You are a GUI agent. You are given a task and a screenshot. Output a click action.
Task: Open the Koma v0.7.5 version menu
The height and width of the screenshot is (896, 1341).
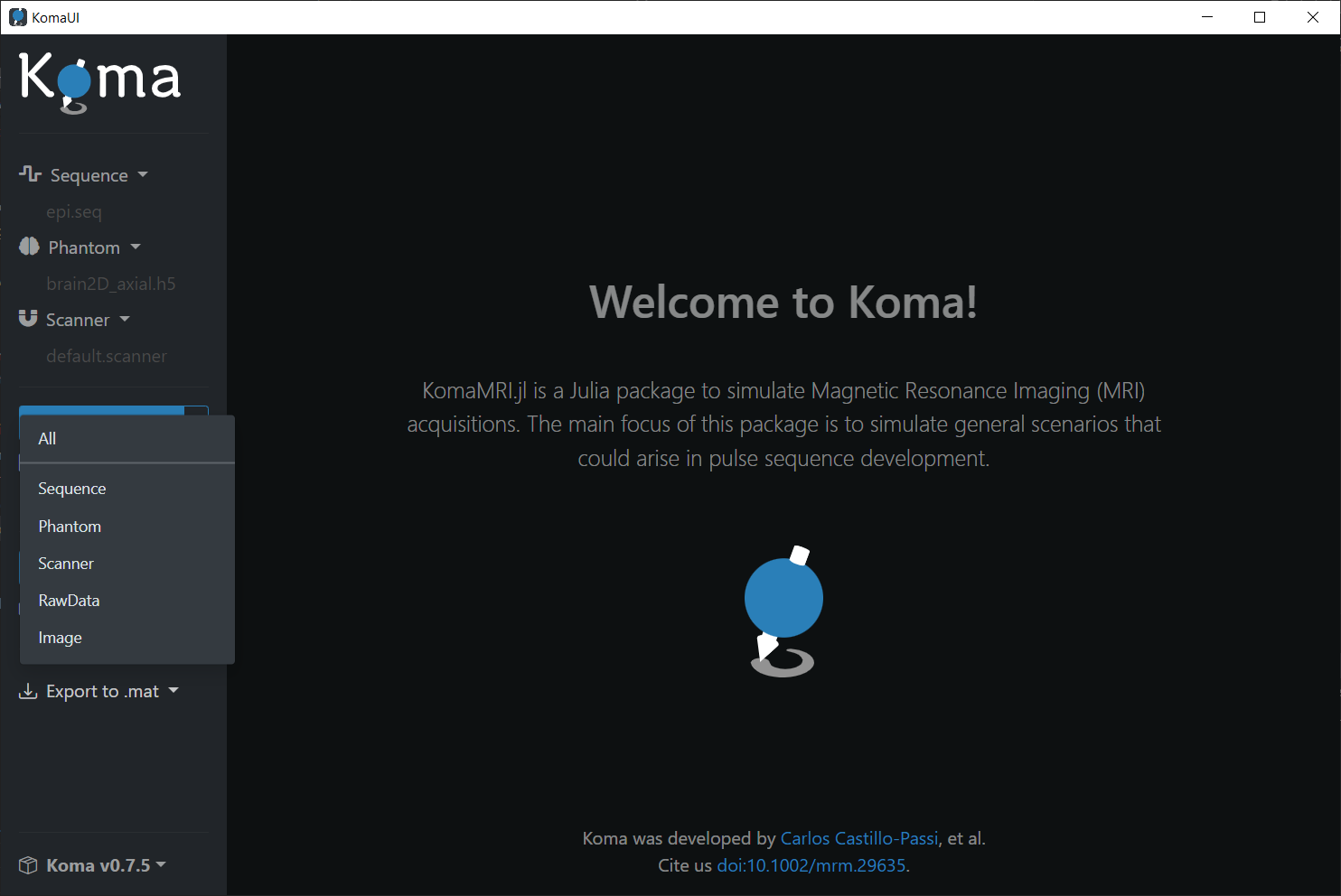point(161,864)
